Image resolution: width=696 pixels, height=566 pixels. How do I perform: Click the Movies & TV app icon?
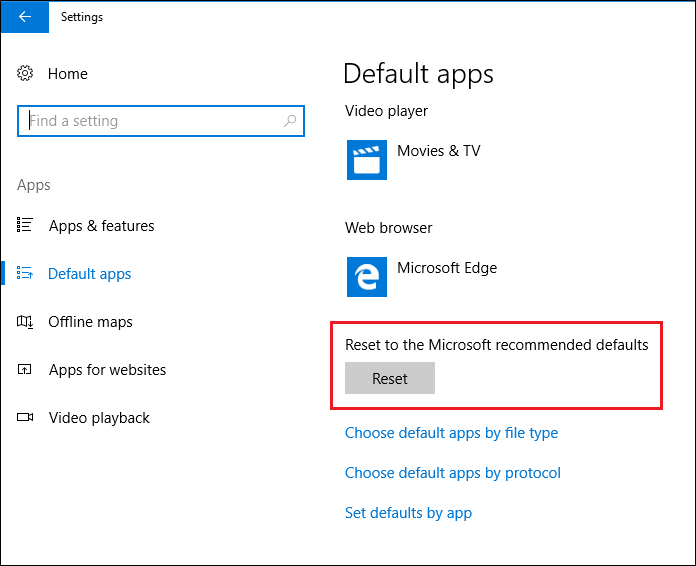point(367,160)
